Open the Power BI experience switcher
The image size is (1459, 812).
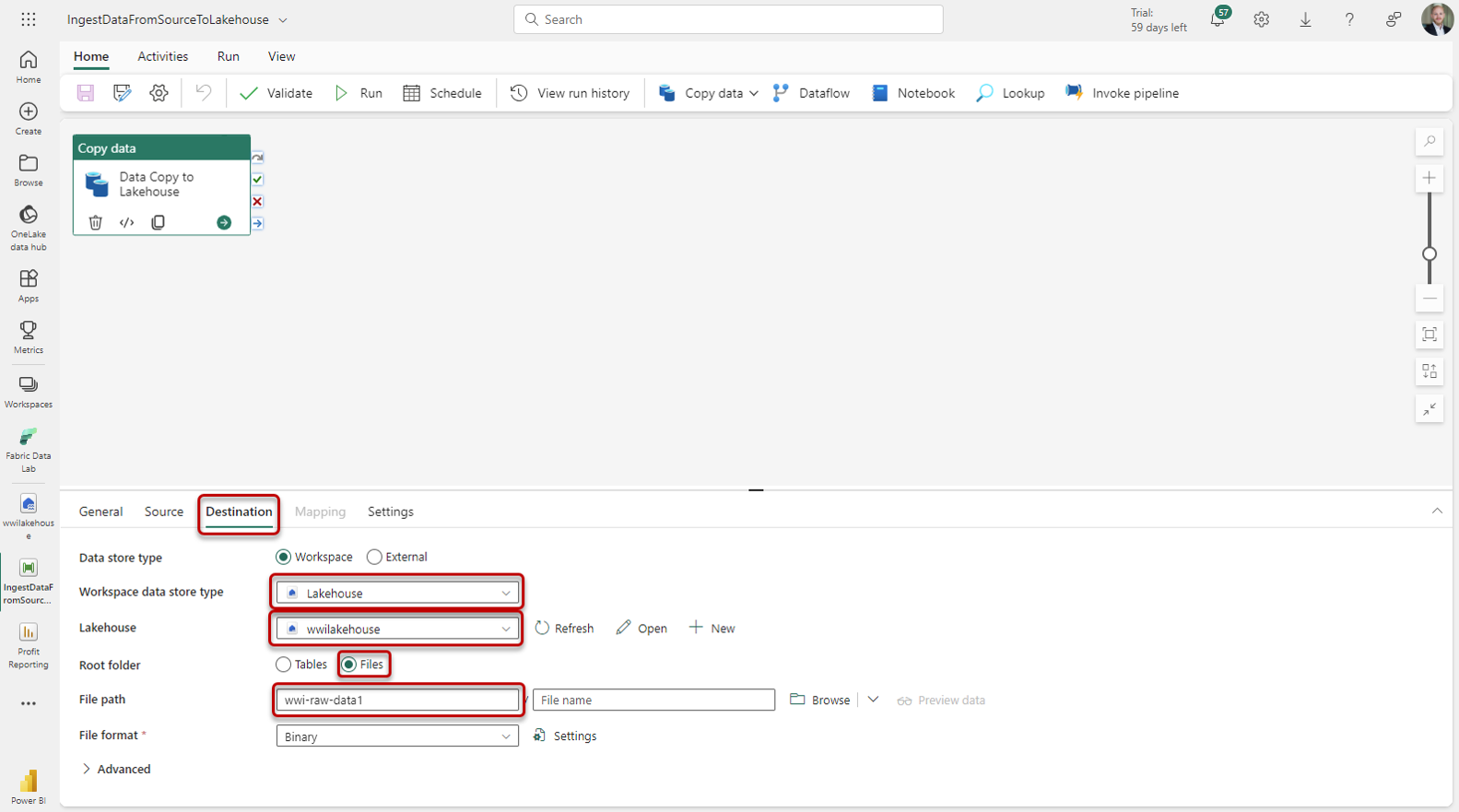click(29, 788)
